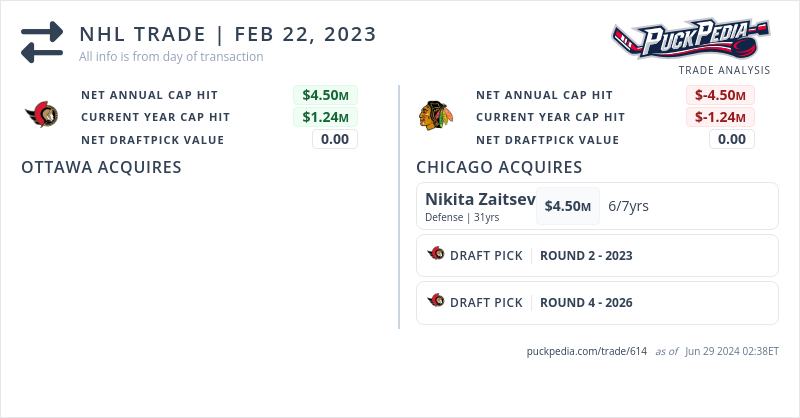Viewport: 800px width, 418px height.
Task: Click the Ottawa Acquires heading
Action: 101,167
